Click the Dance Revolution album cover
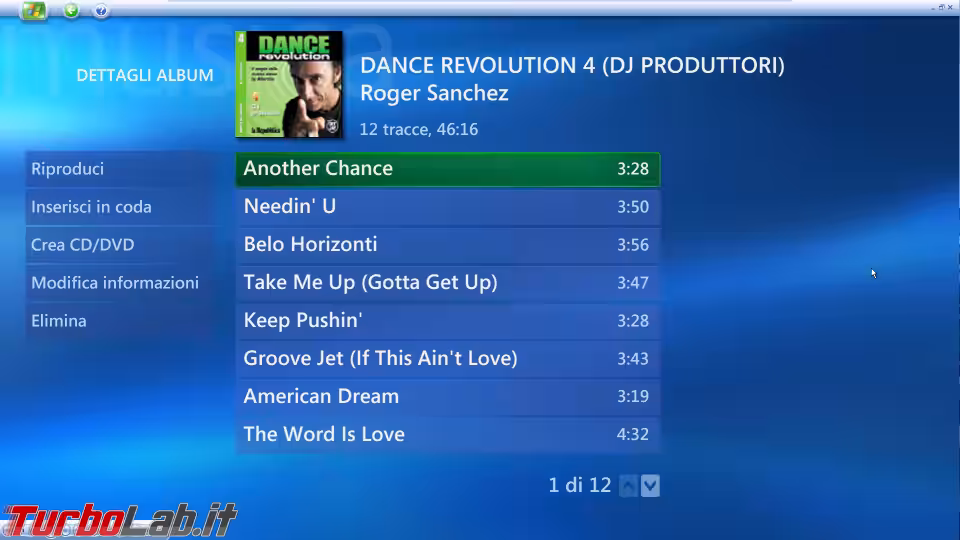 tap(289, 84)
